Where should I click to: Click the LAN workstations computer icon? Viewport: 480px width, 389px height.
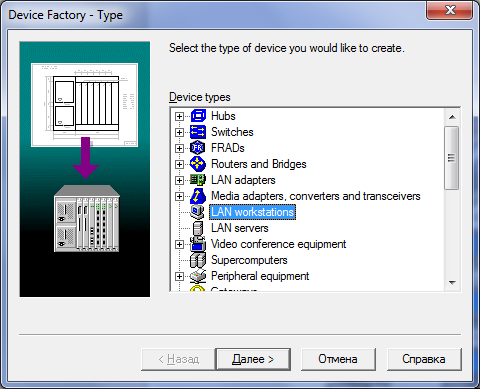pyautogui.click(x=198, y=212)
